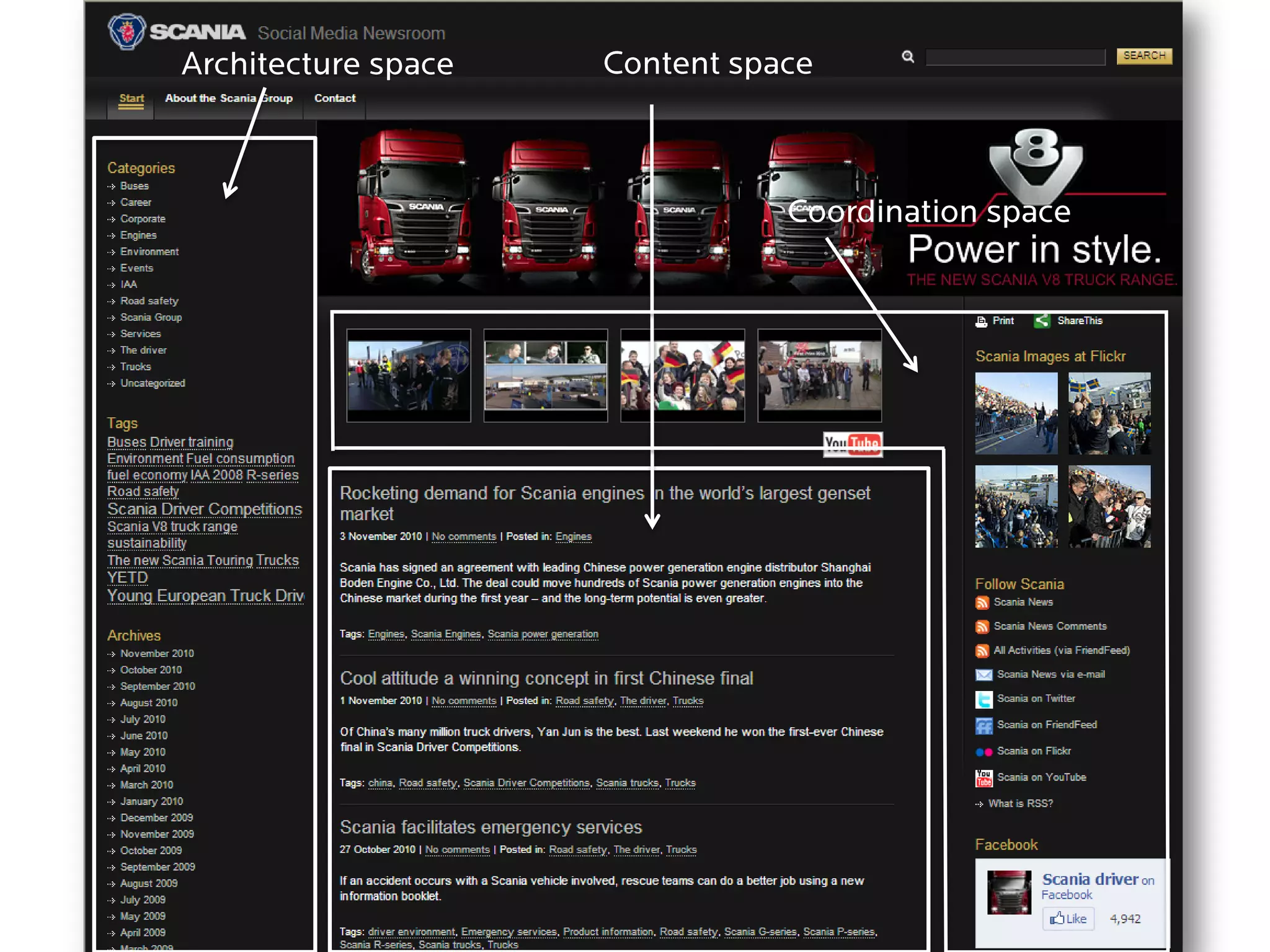1270x952 pixels.
Task: Click the Scania on Flickr dots icon
Action: [984, 752]
